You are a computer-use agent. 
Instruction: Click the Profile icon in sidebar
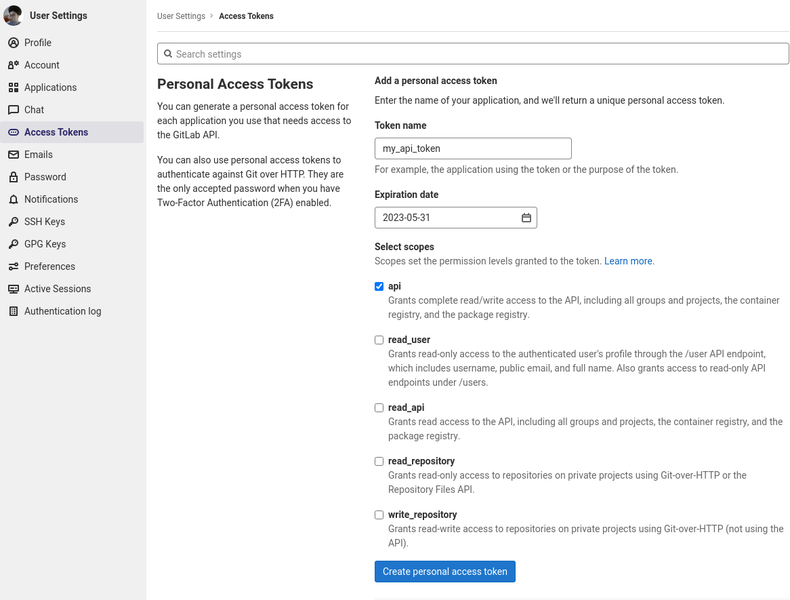click(13, 43)
